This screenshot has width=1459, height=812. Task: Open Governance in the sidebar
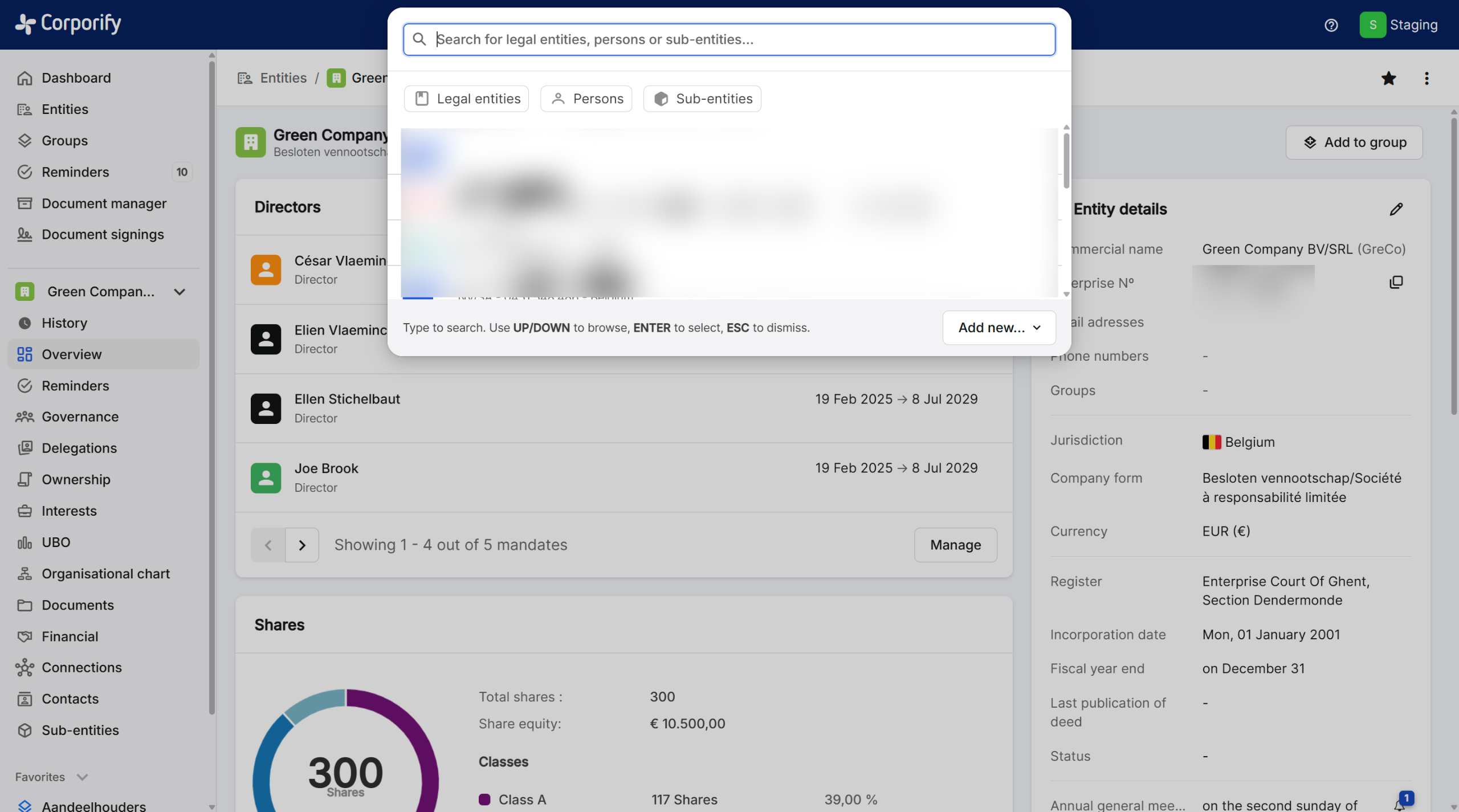(x=80, y=417)
